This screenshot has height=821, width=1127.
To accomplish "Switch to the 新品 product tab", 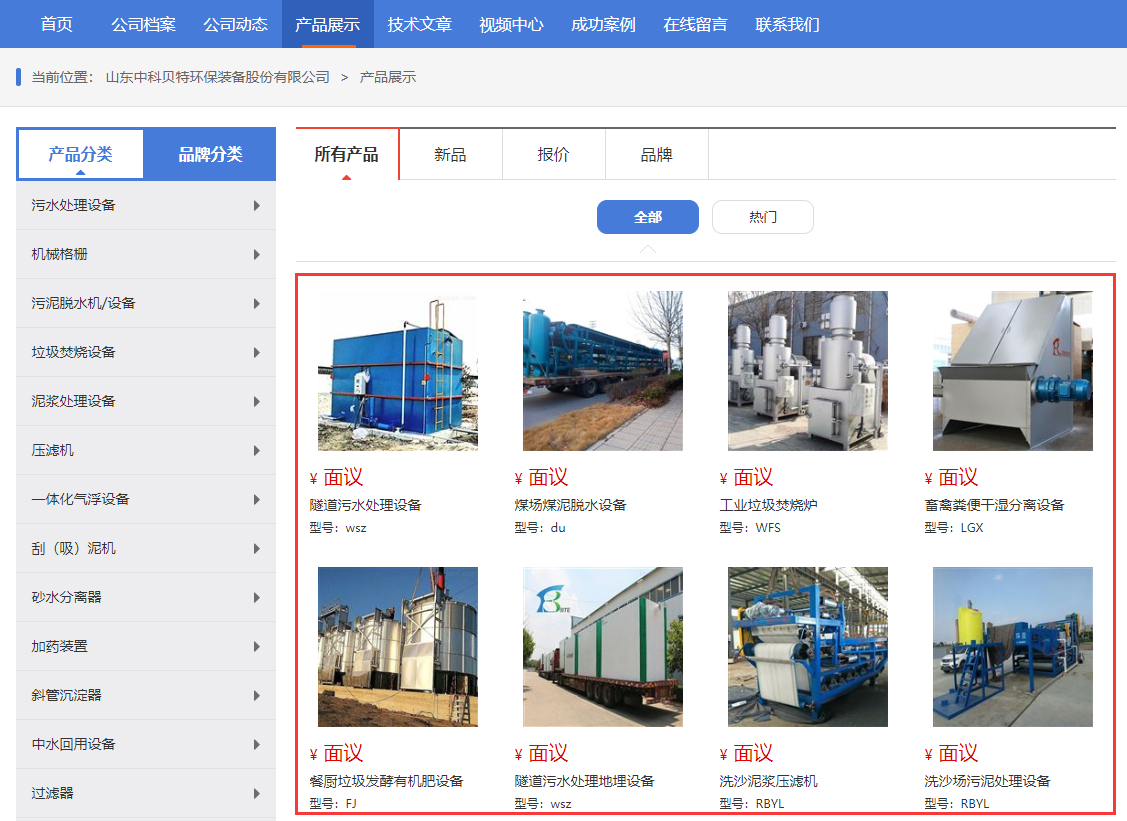I will coord(451,155).
